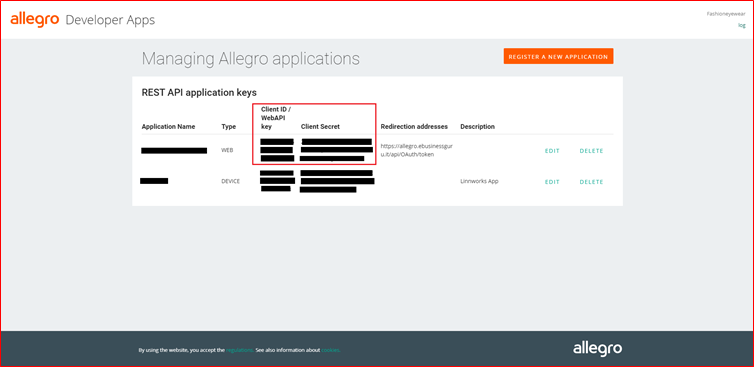Open the regulations link in footer

pyautogui.click(x=239, y=350)
